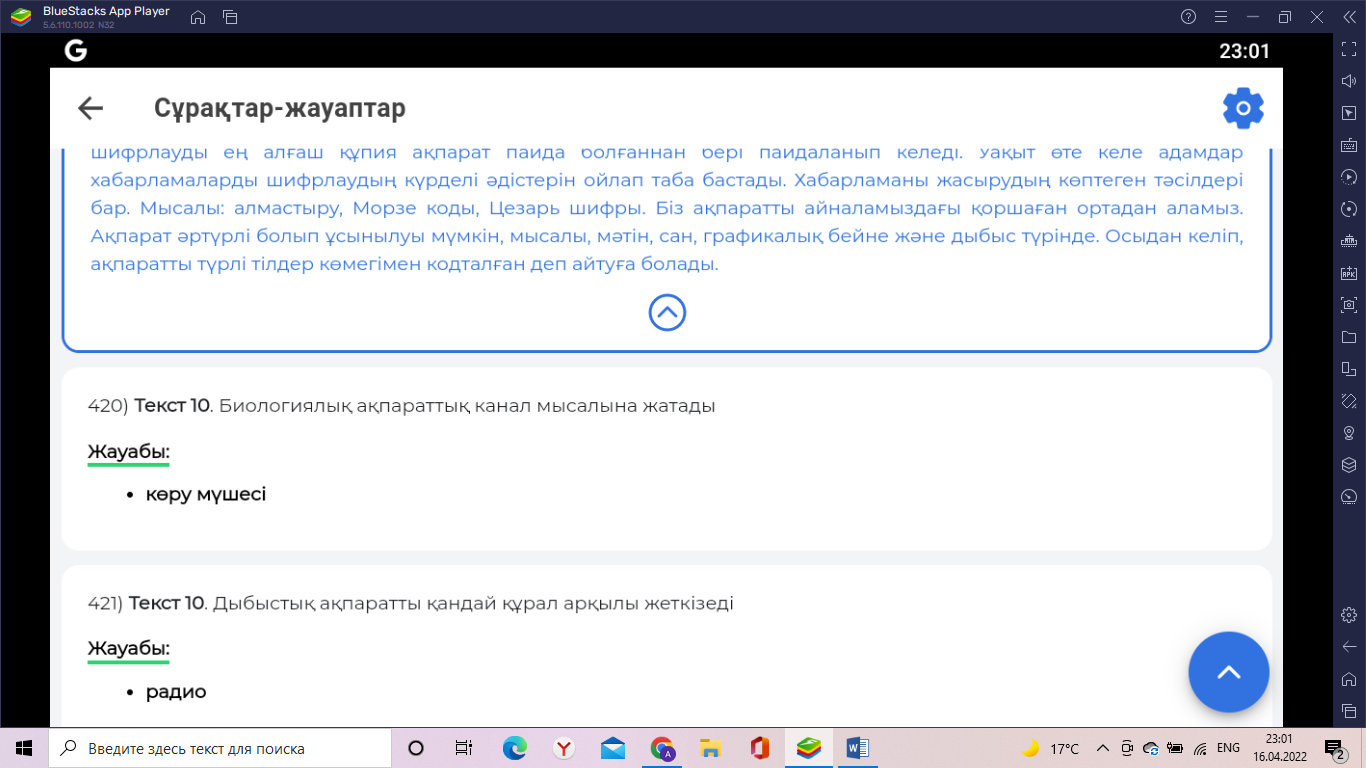Screen dimensions: 1366x768
Task: Open BlueStacks home screen icon in title bar
Action: [198, 17]
